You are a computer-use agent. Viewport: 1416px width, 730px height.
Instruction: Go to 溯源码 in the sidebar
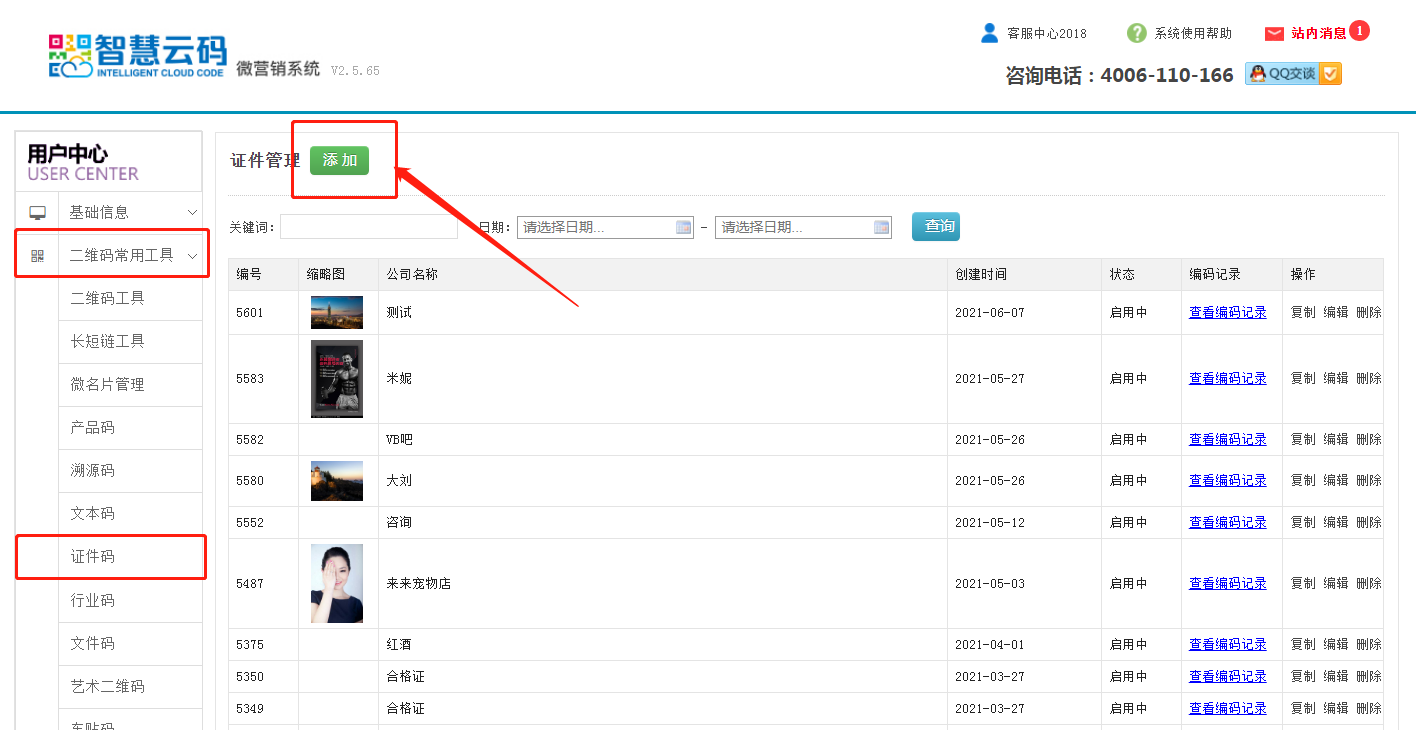[93, 470]
